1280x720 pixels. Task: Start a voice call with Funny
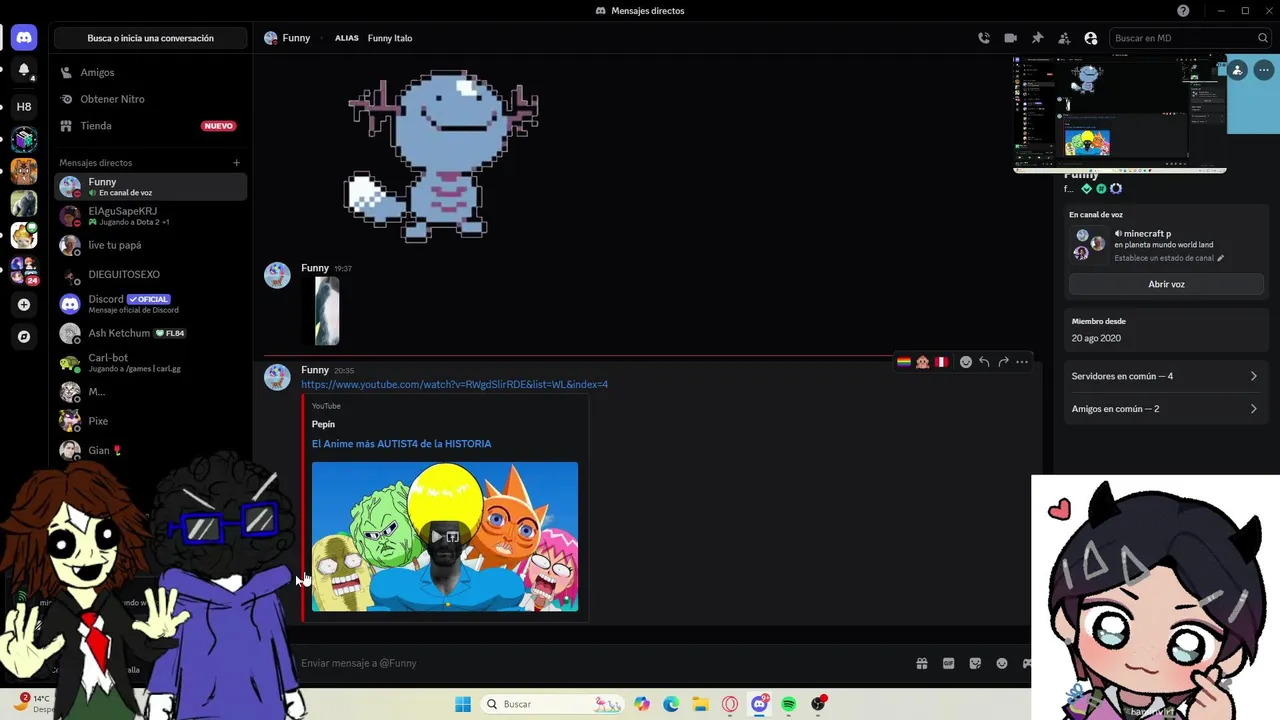(984, 38)
